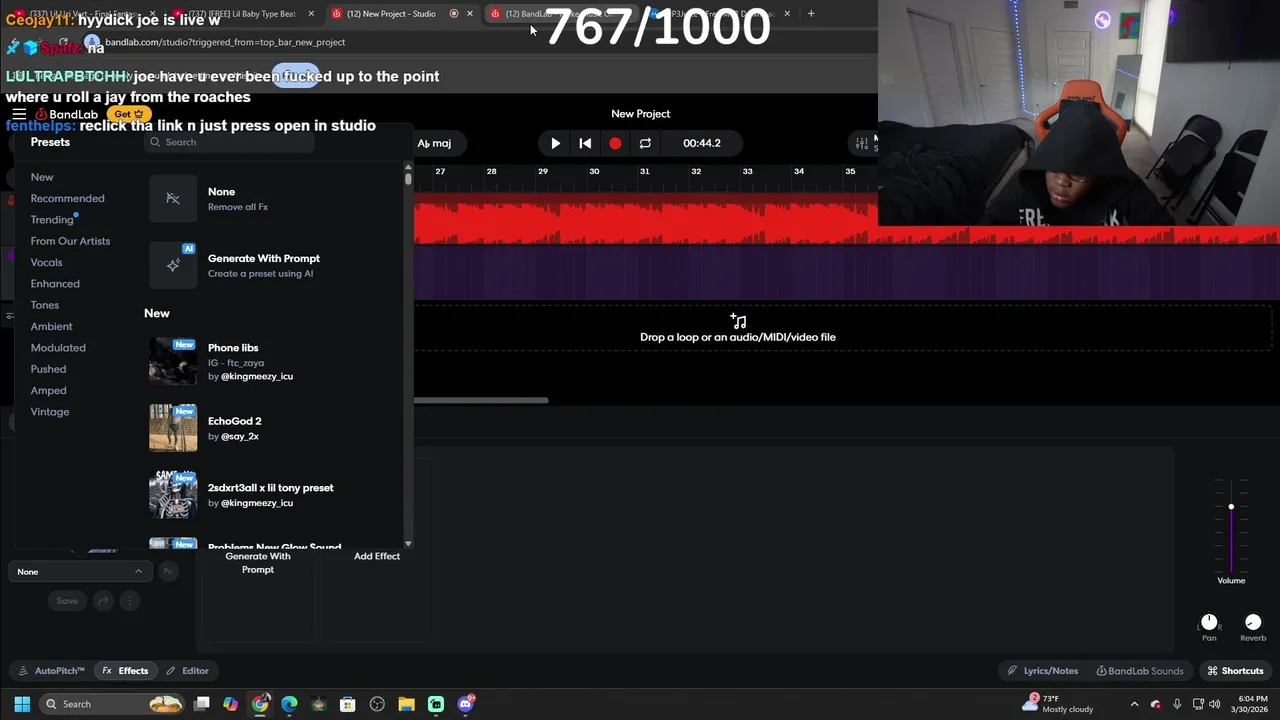Open BandLab Sounds panel
1280x720 pixels.
click(1140, 671)
